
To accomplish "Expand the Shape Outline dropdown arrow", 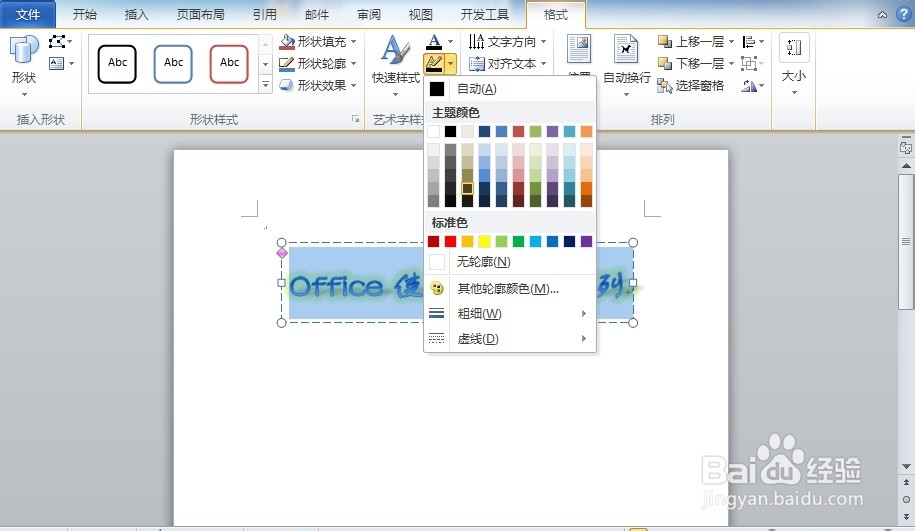I will point(354,63).
